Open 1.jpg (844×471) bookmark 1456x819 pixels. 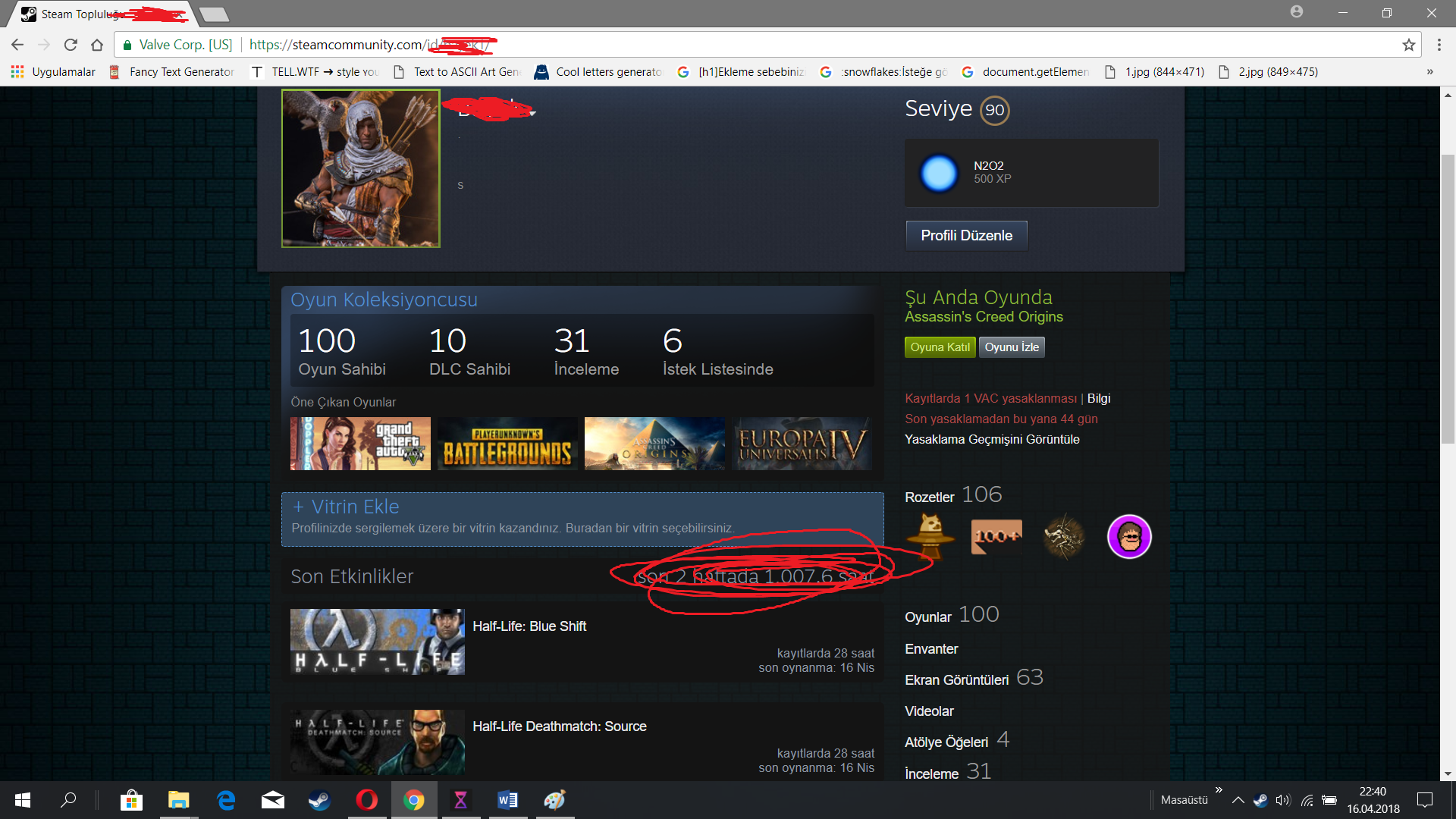[1155, 72]
